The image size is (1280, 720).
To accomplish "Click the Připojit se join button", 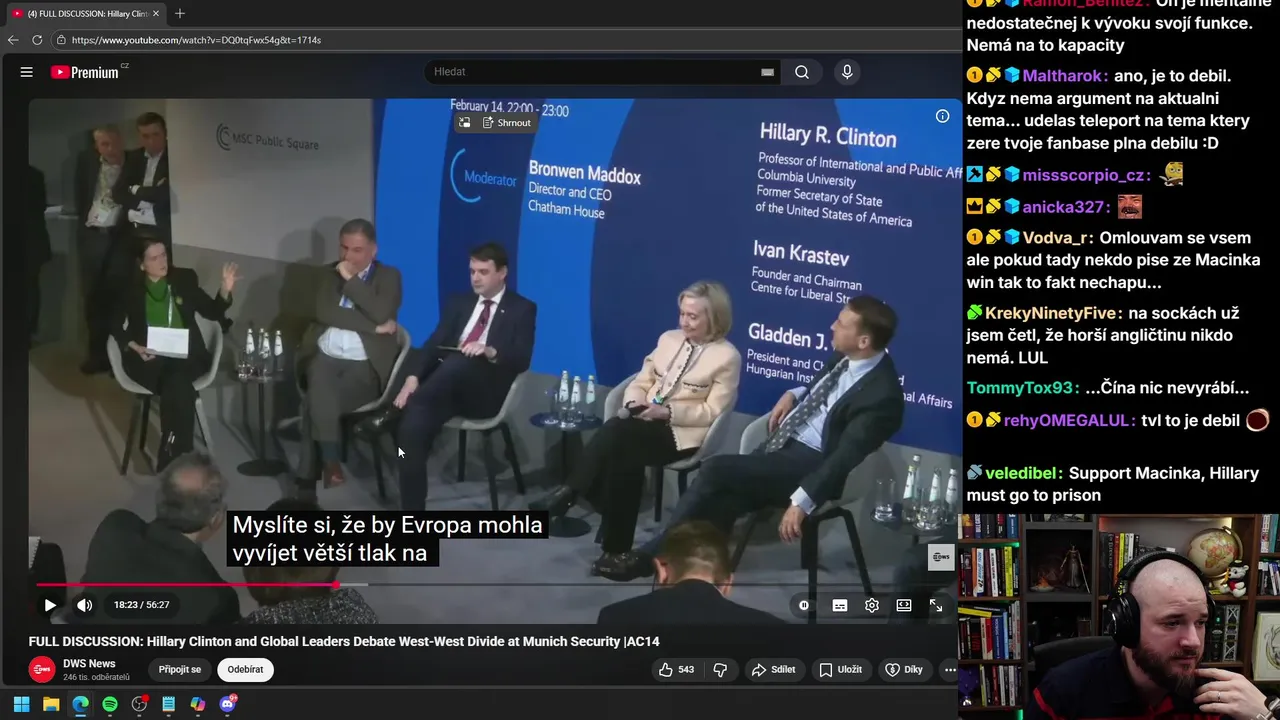I will (180, 670).
